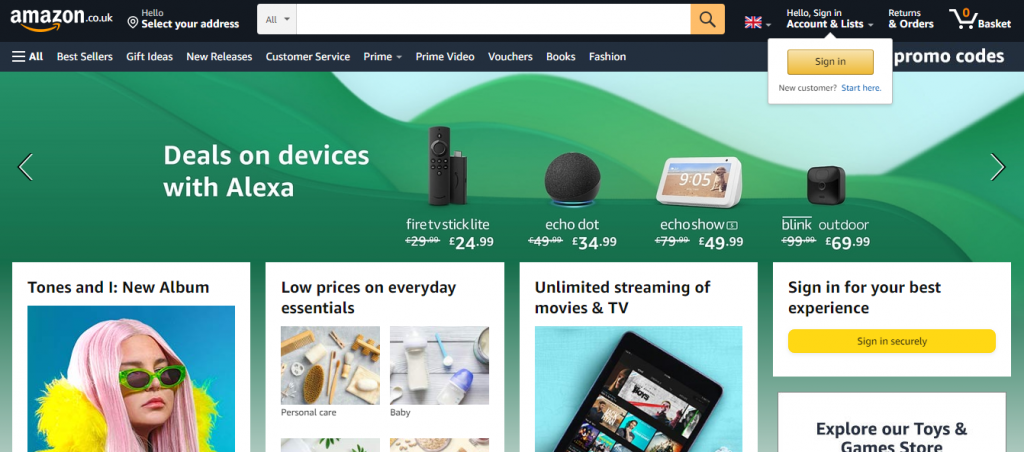Viewport: 1024px width, 452px height.
Task: Open Best Sellers in navigation bar
Action: click(x=85, y=57)
